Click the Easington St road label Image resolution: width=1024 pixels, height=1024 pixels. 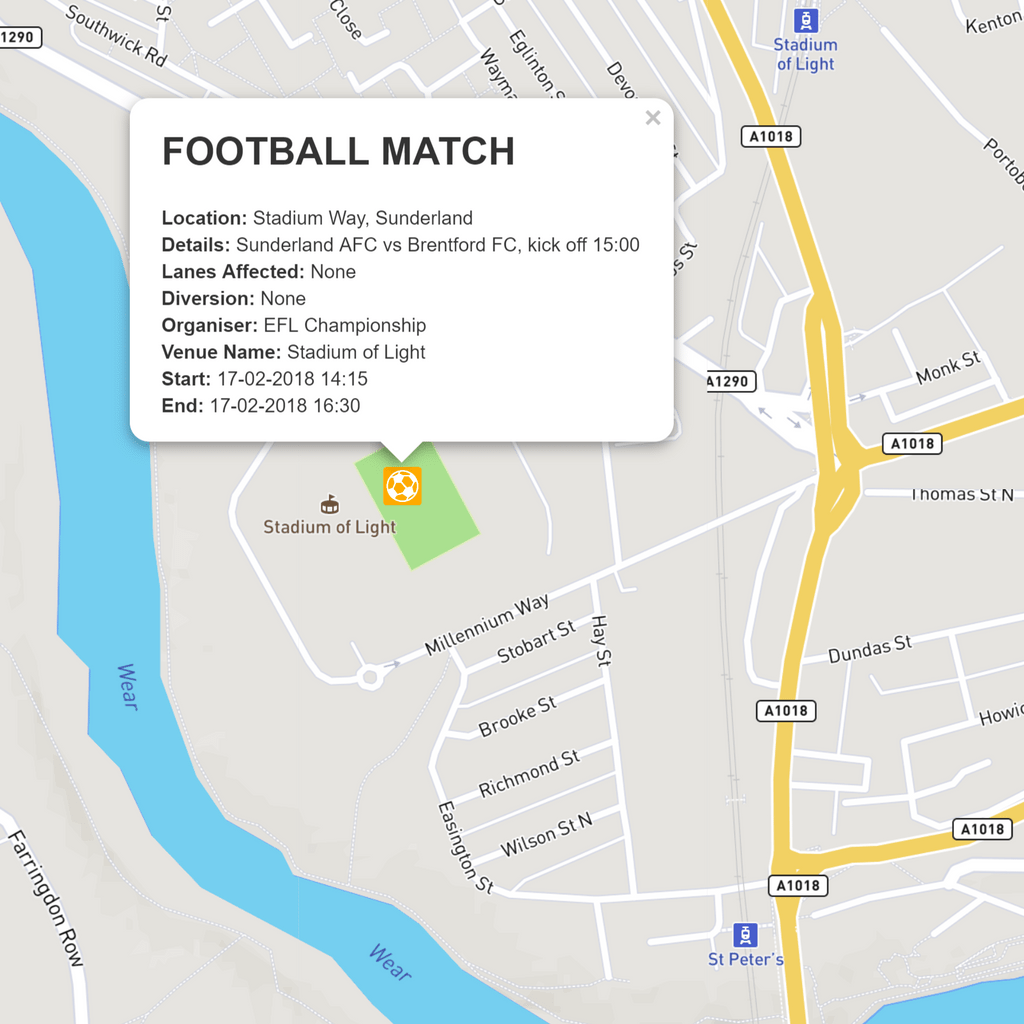[x=464, y=847]
